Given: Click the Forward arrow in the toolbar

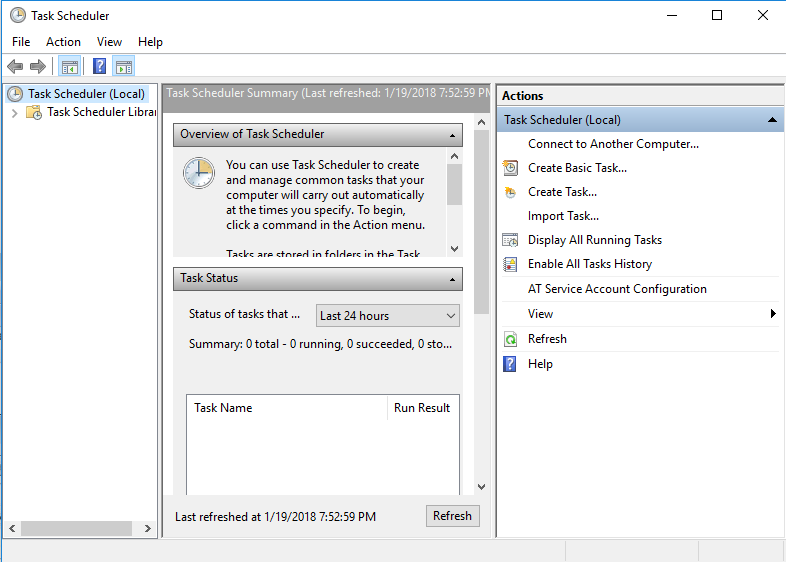Looking at the screenshot, I should point(38,67).
